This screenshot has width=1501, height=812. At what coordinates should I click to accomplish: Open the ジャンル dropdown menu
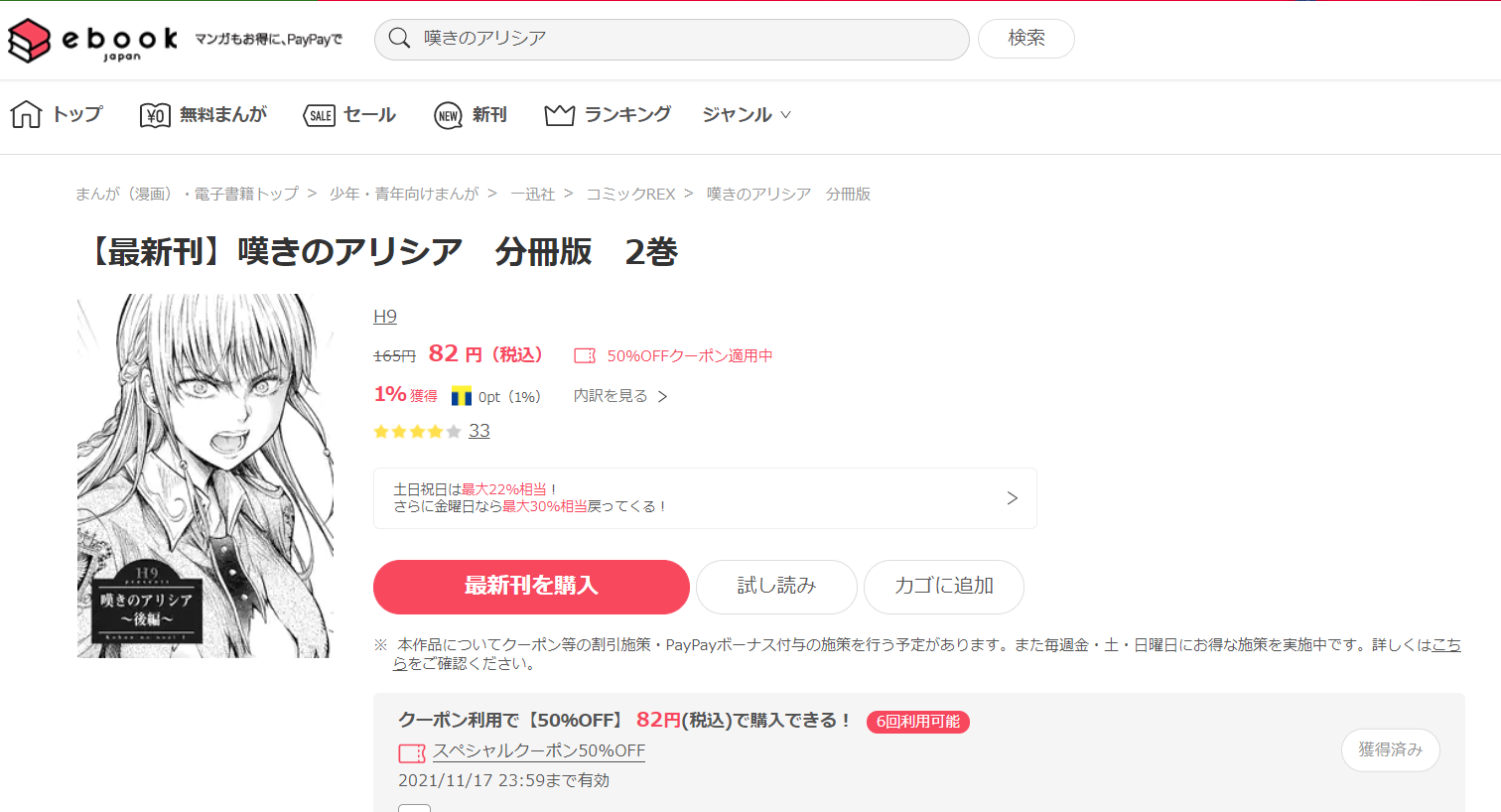click(747, 115)
